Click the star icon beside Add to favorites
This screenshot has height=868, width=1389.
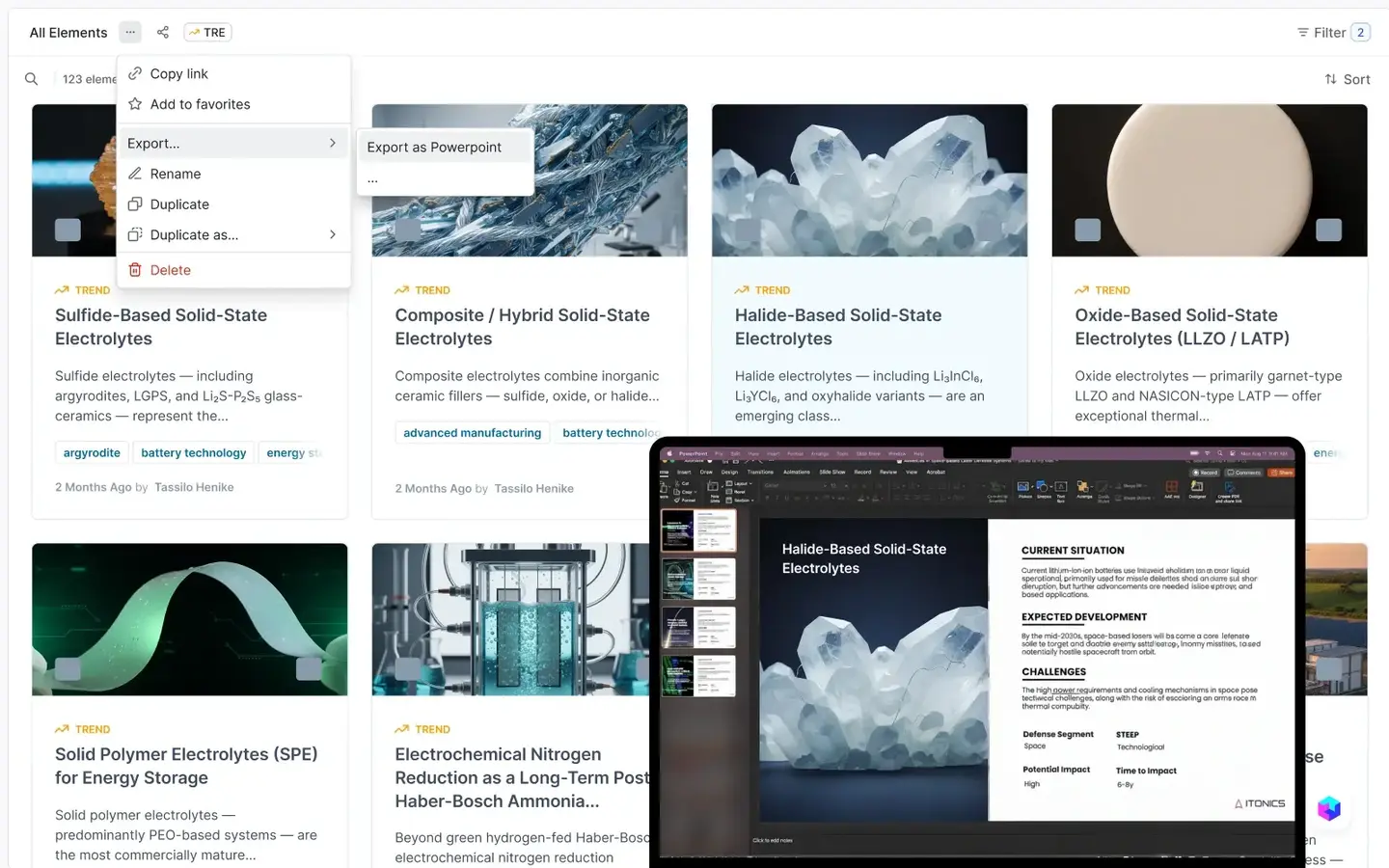pyautogui.click(x=135, y=104)
